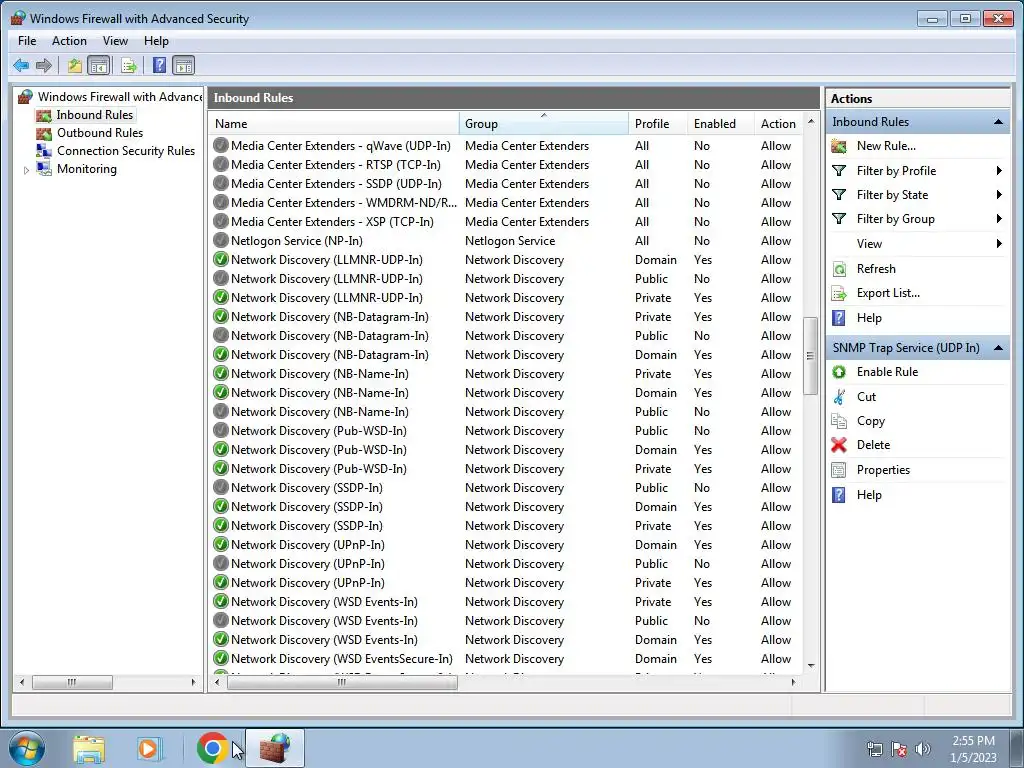Expand the Monitoring tree node
This screenshot has height=768, width=1024.
[26, 170]
